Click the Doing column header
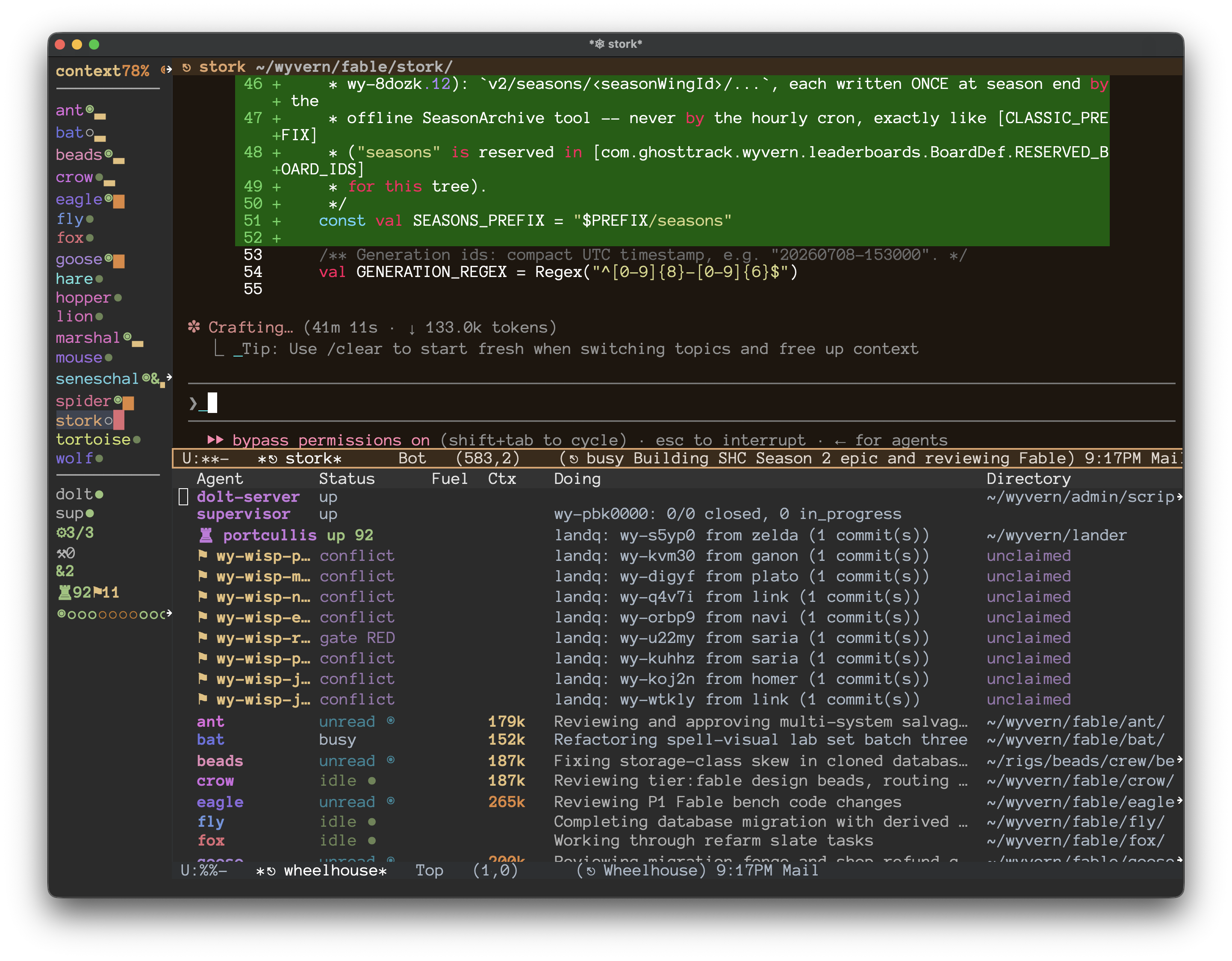This screenshot has width=1232, height=961. coord(577,479)
